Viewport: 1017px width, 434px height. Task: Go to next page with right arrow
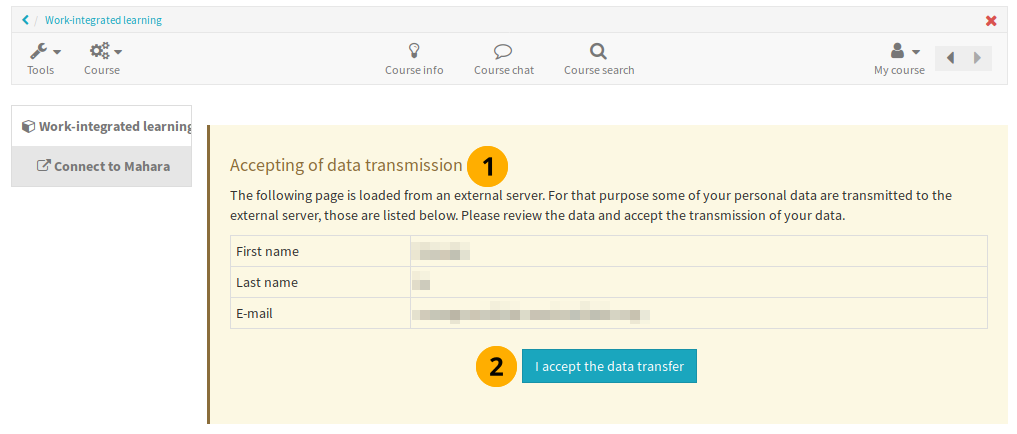tap(977, 59)
